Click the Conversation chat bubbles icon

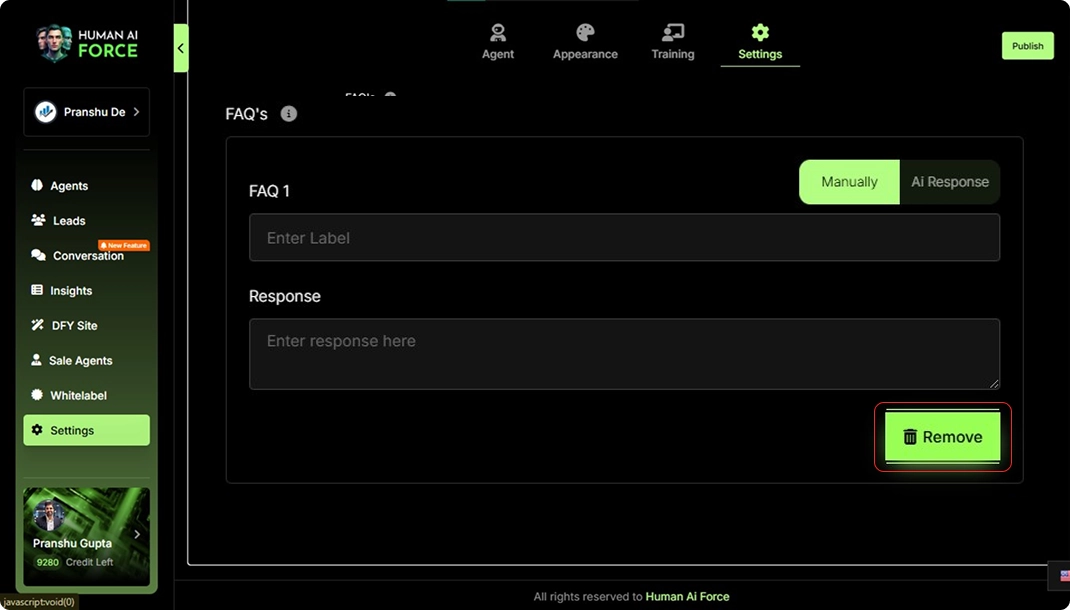[x=38, y=255]
